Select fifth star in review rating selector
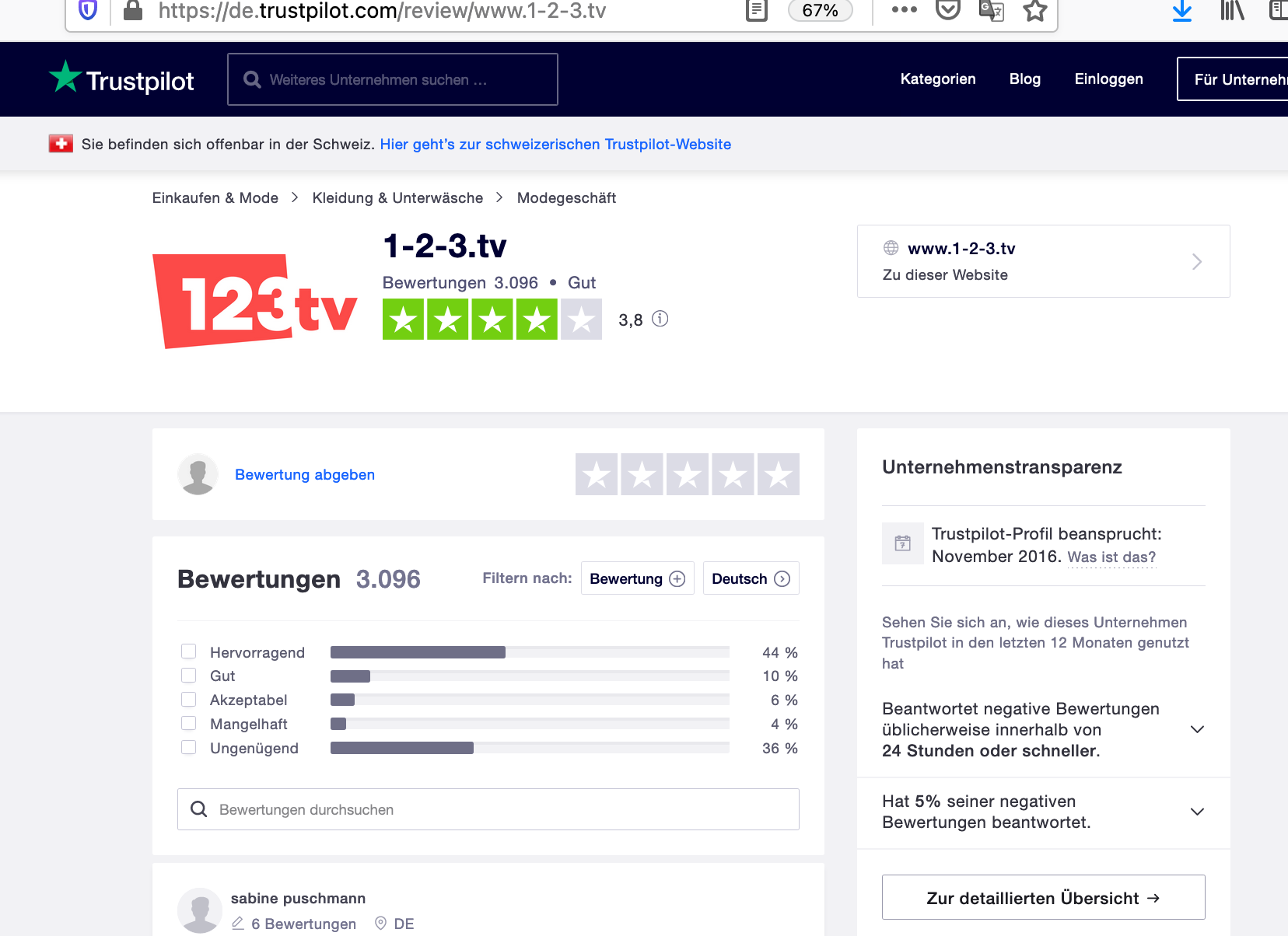The width and height of the screenshot is (1288, 936). [779, 474]
